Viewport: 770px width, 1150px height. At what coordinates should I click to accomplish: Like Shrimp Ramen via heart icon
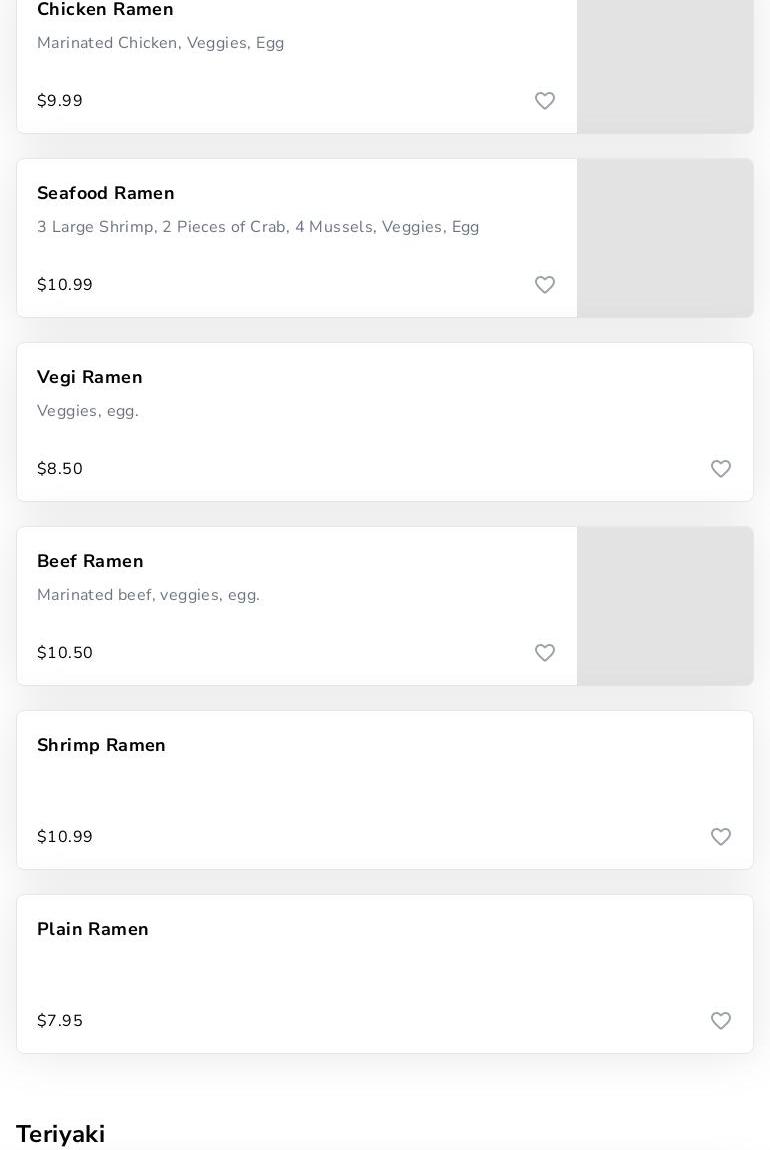(721, 837)
